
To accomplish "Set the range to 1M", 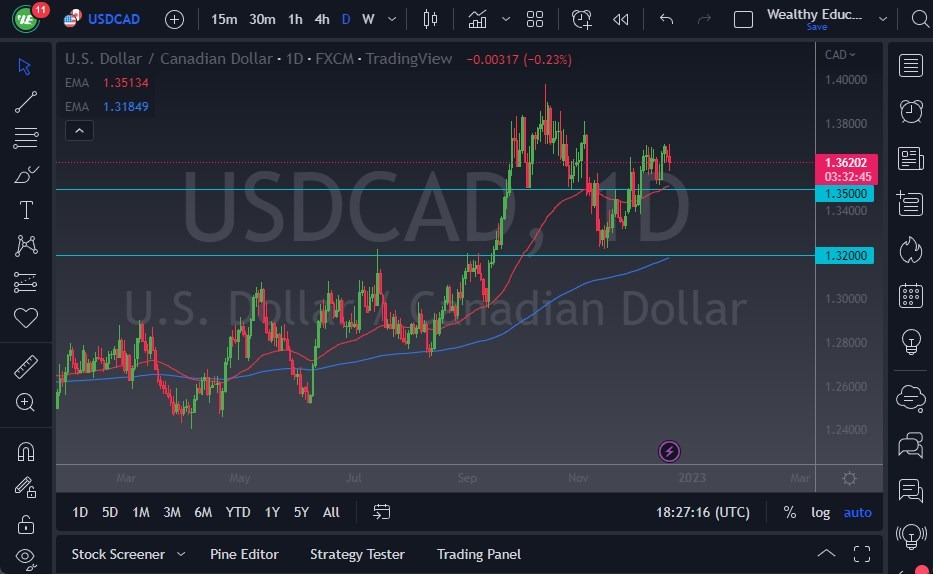I will click(140, 512).
